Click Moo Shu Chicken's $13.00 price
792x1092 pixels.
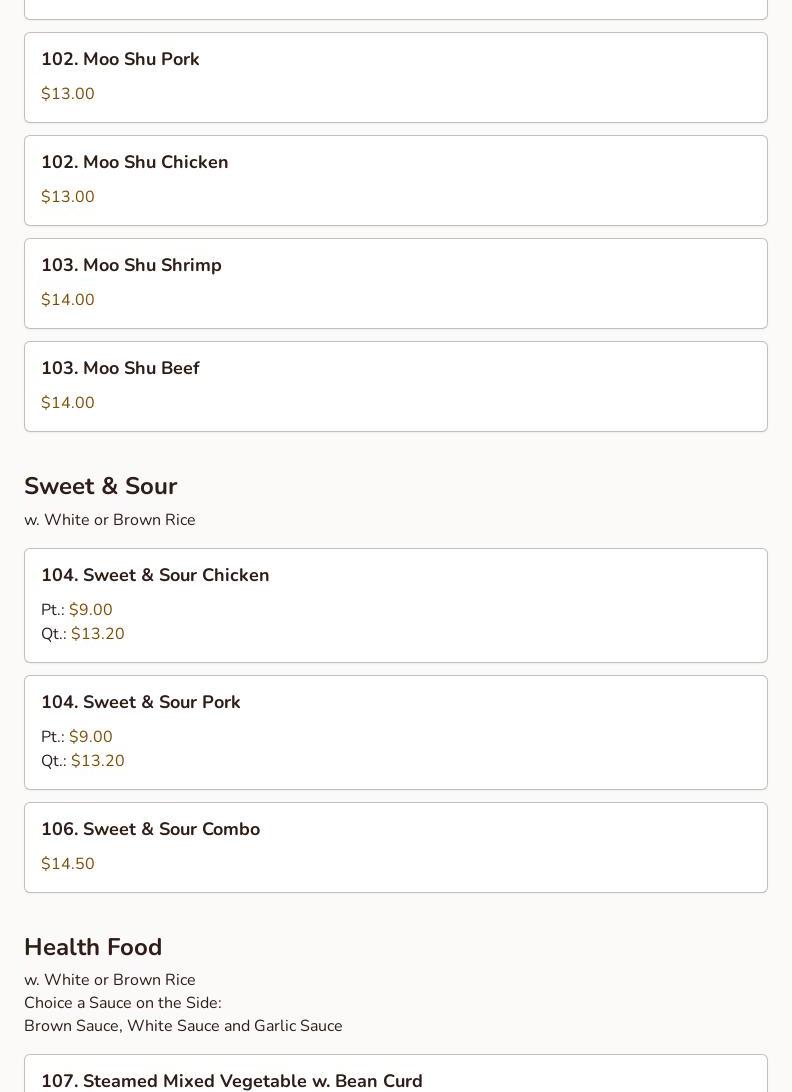pos(68,197)
